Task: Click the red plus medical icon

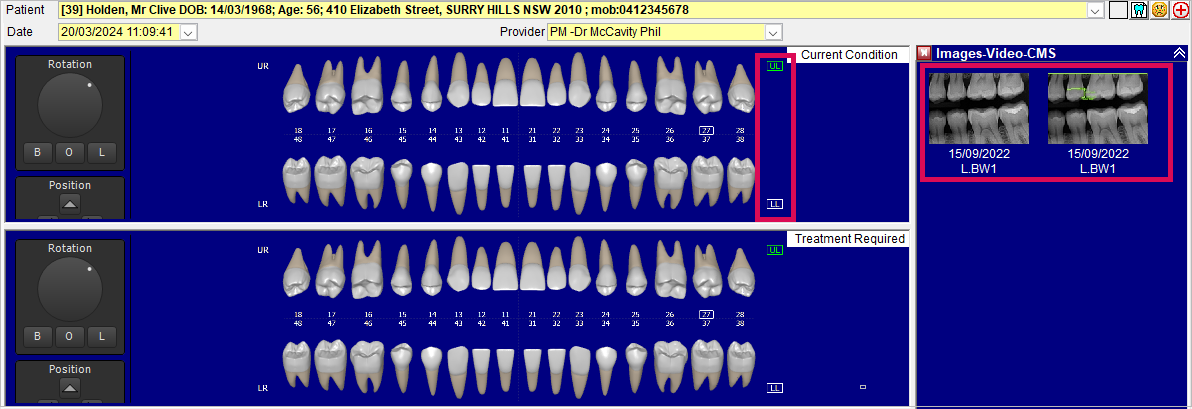Action: pos(1180,10)
